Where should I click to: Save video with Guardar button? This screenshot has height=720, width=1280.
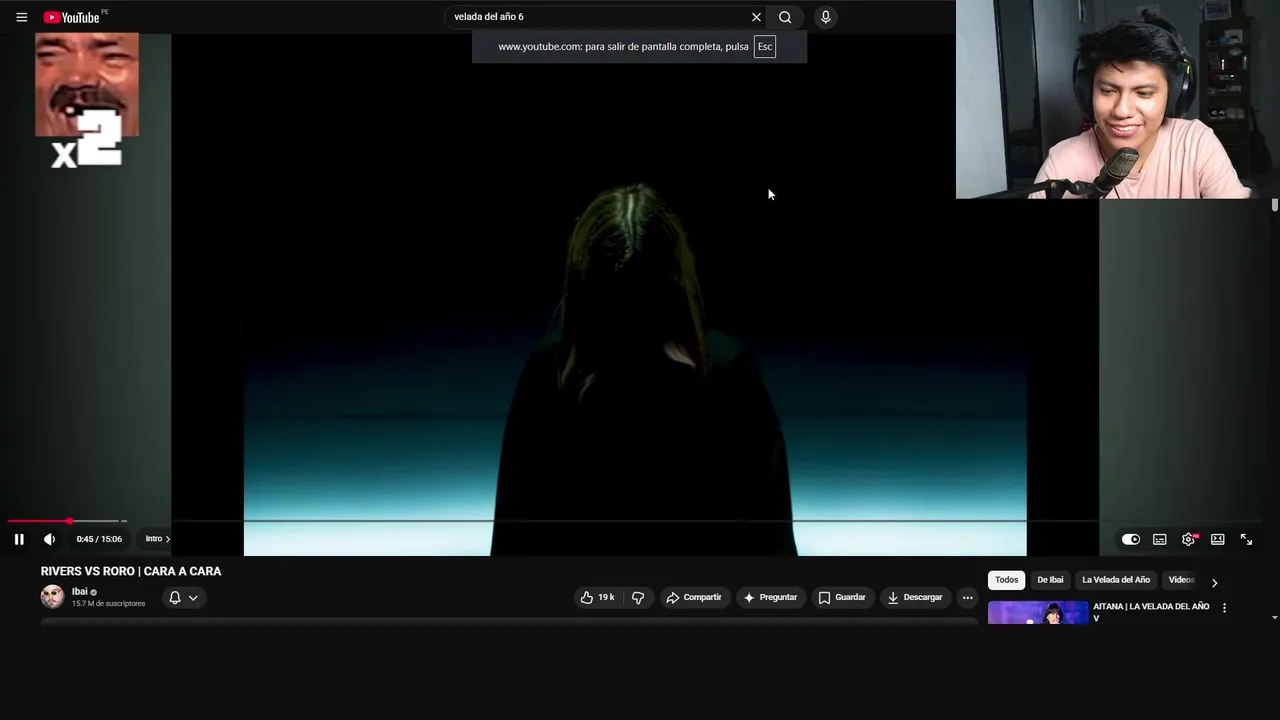click(842, 597)
